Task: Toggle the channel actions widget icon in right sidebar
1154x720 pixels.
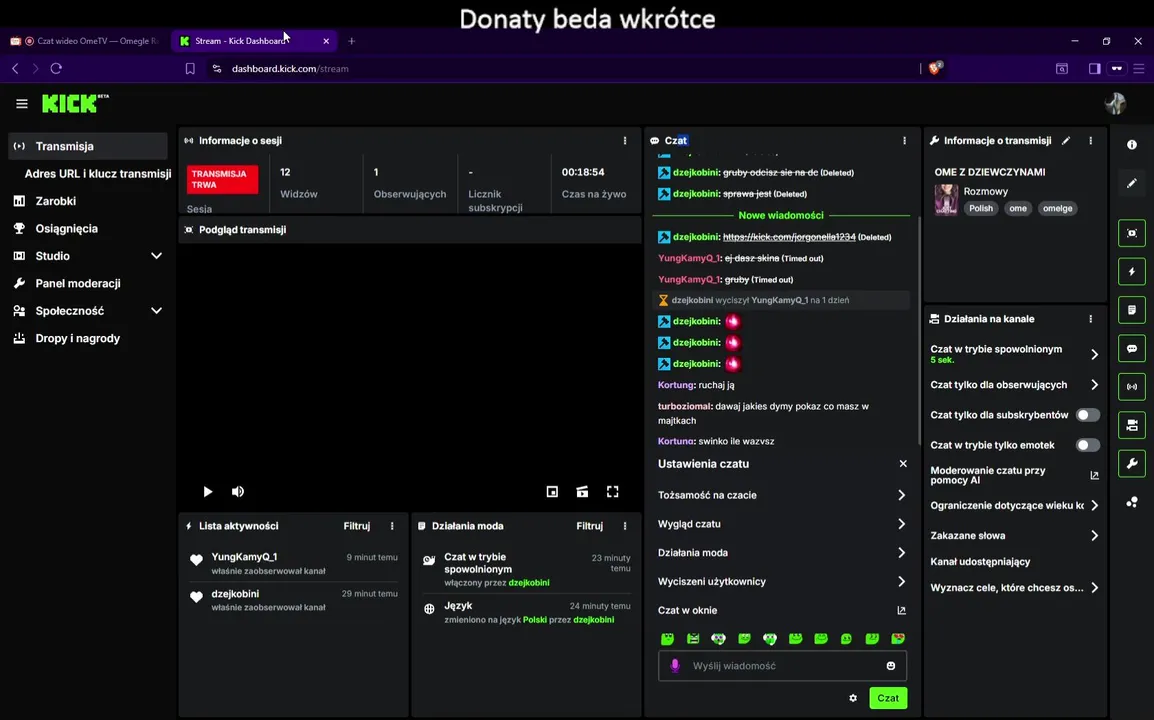Action: coord(1132,425)
